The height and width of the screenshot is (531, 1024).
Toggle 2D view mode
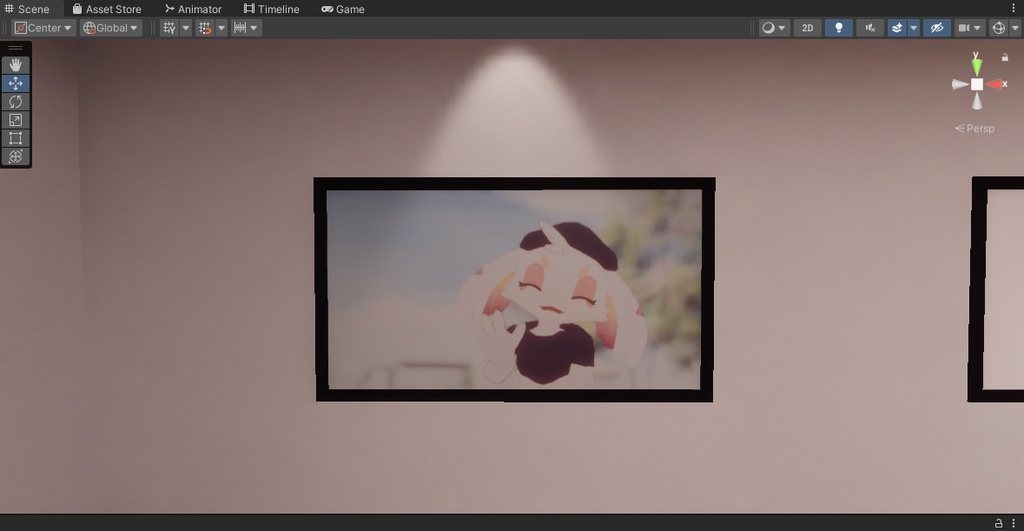click(x=808, y=28)
